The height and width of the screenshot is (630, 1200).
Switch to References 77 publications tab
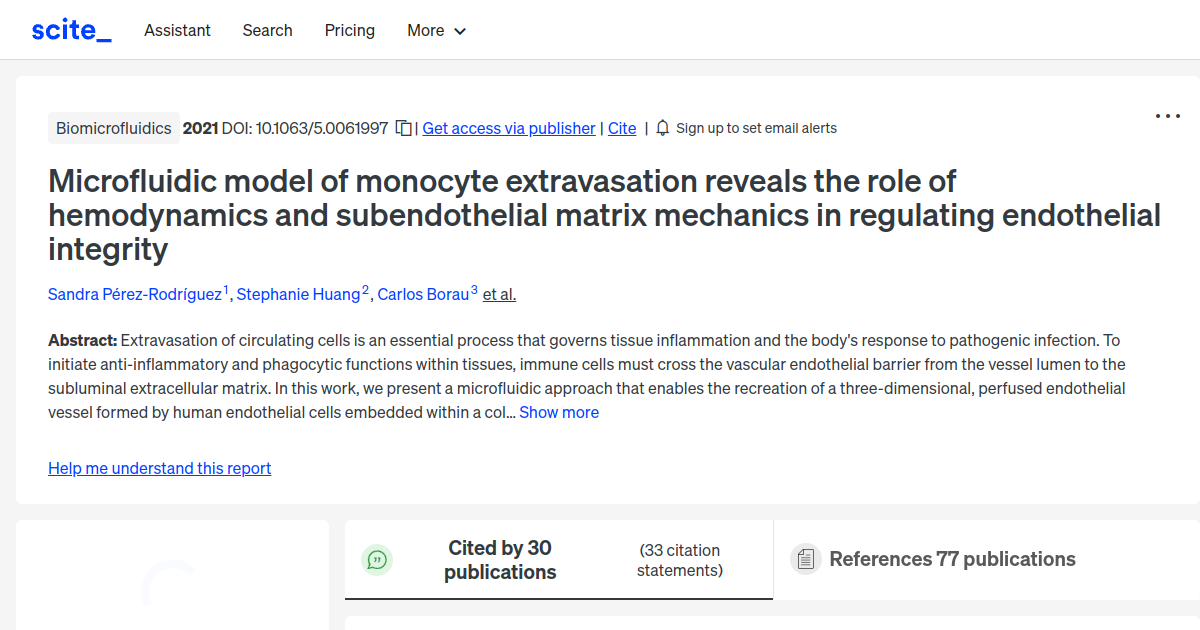(952, 559)
